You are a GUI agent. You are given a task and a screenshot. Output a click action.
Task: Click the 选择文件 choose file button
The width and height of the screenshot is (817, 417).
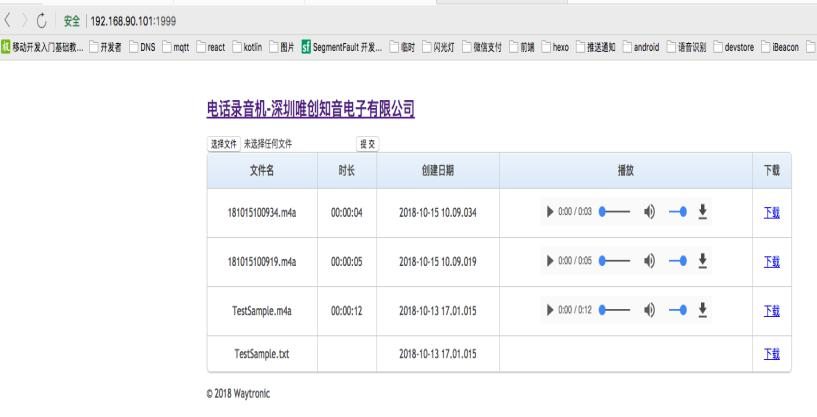(x=223, y=144)
